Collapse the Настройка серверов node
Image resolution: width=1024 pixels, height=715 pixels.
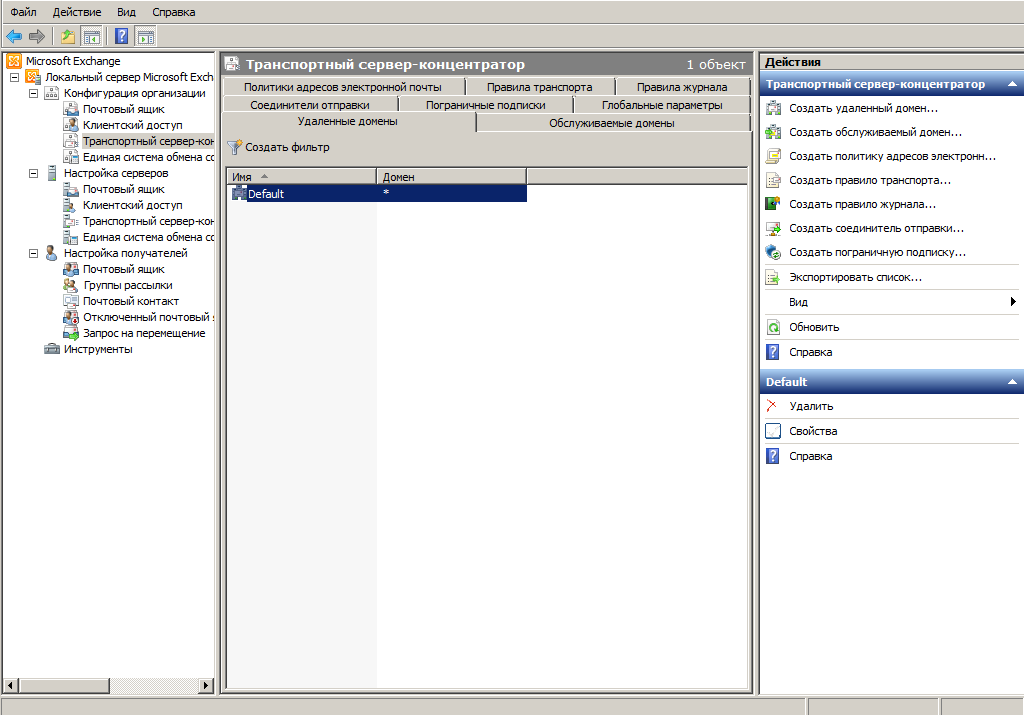point(33,173)
